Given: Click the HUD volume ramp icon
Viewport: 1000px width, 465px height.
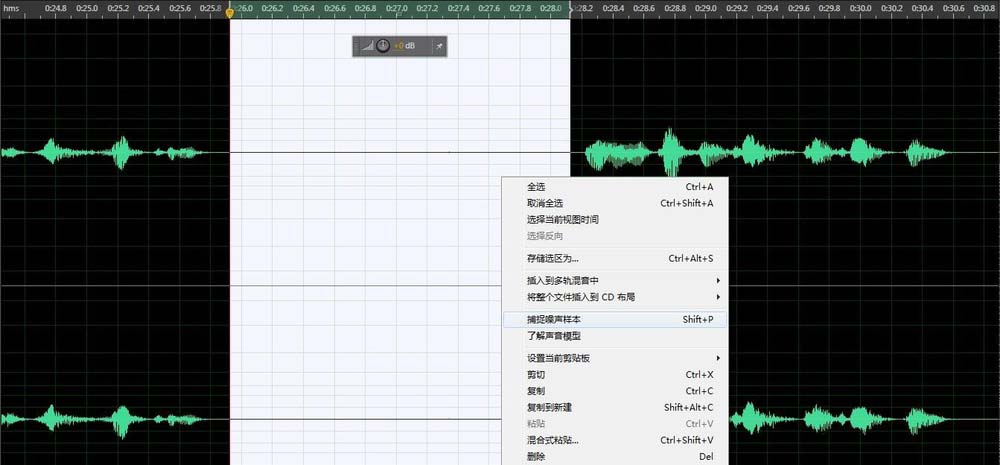Looking at the screenshot, I should 367,46.
